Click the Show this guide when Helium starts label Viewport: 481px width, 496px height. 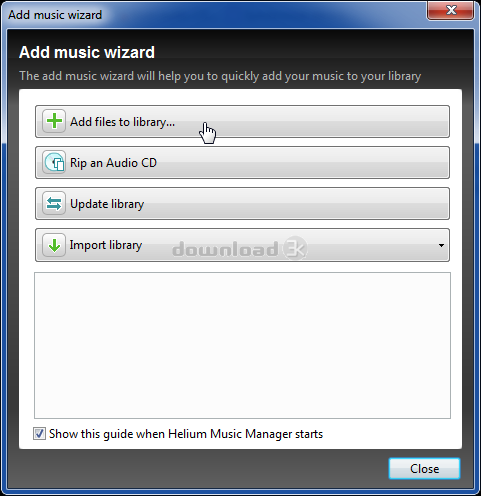186,434
